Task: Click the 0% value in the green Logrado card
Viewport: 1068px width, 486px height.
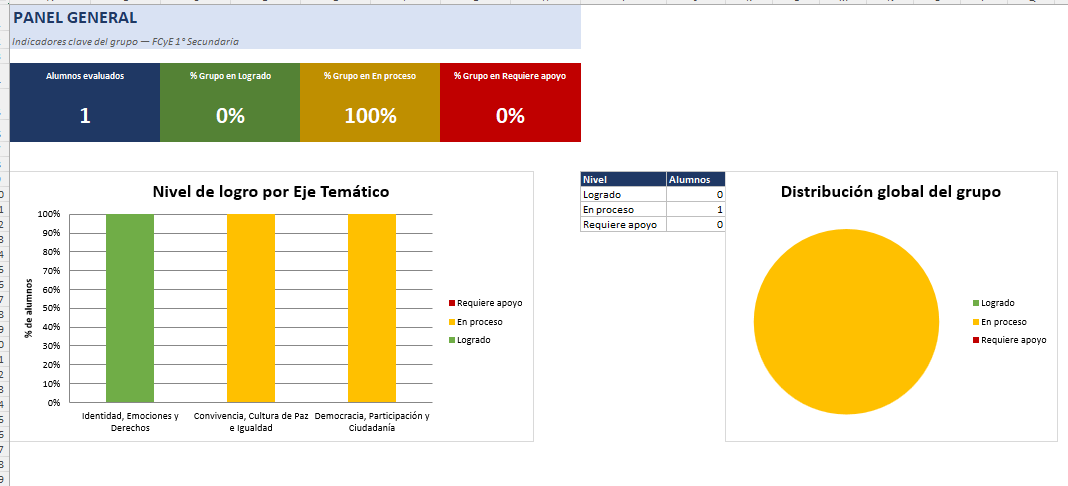Action: (230, 116)
